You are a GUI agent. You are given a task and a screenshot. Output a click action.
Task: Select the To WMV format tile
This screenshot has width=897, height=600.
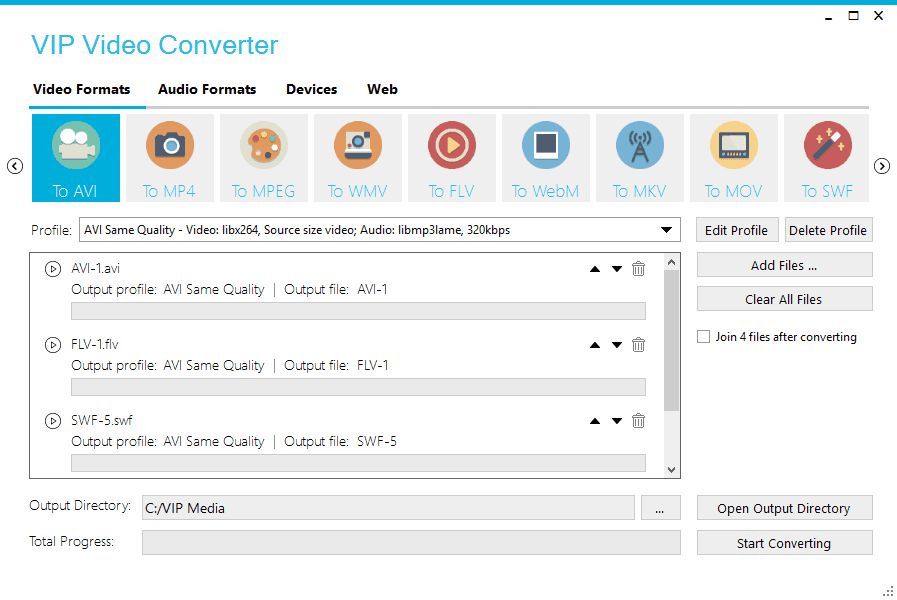click(x=358, y=158)
